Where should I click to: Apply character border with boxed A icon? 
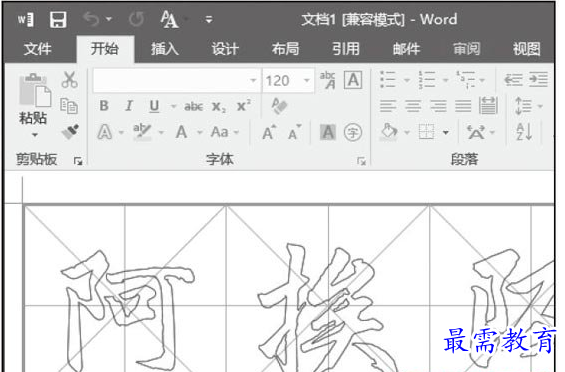coord(353,80)
